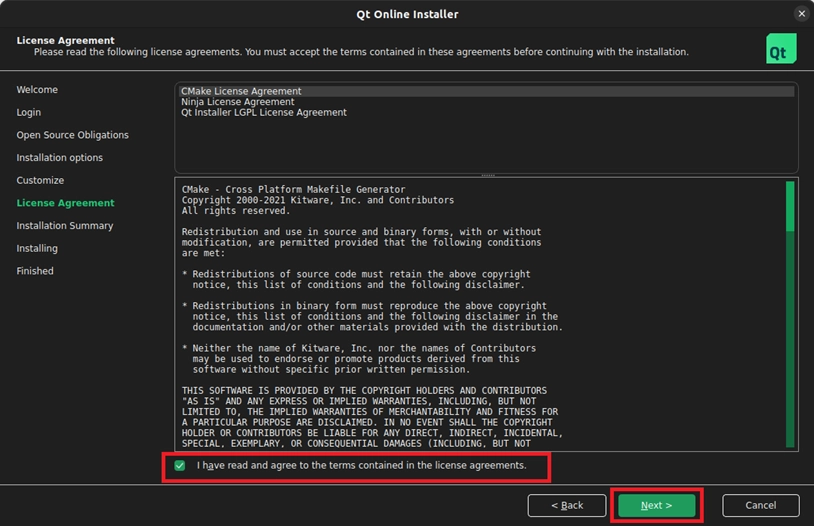
Task: Click the splitter handle between license panes
Action: pos(487,175)
